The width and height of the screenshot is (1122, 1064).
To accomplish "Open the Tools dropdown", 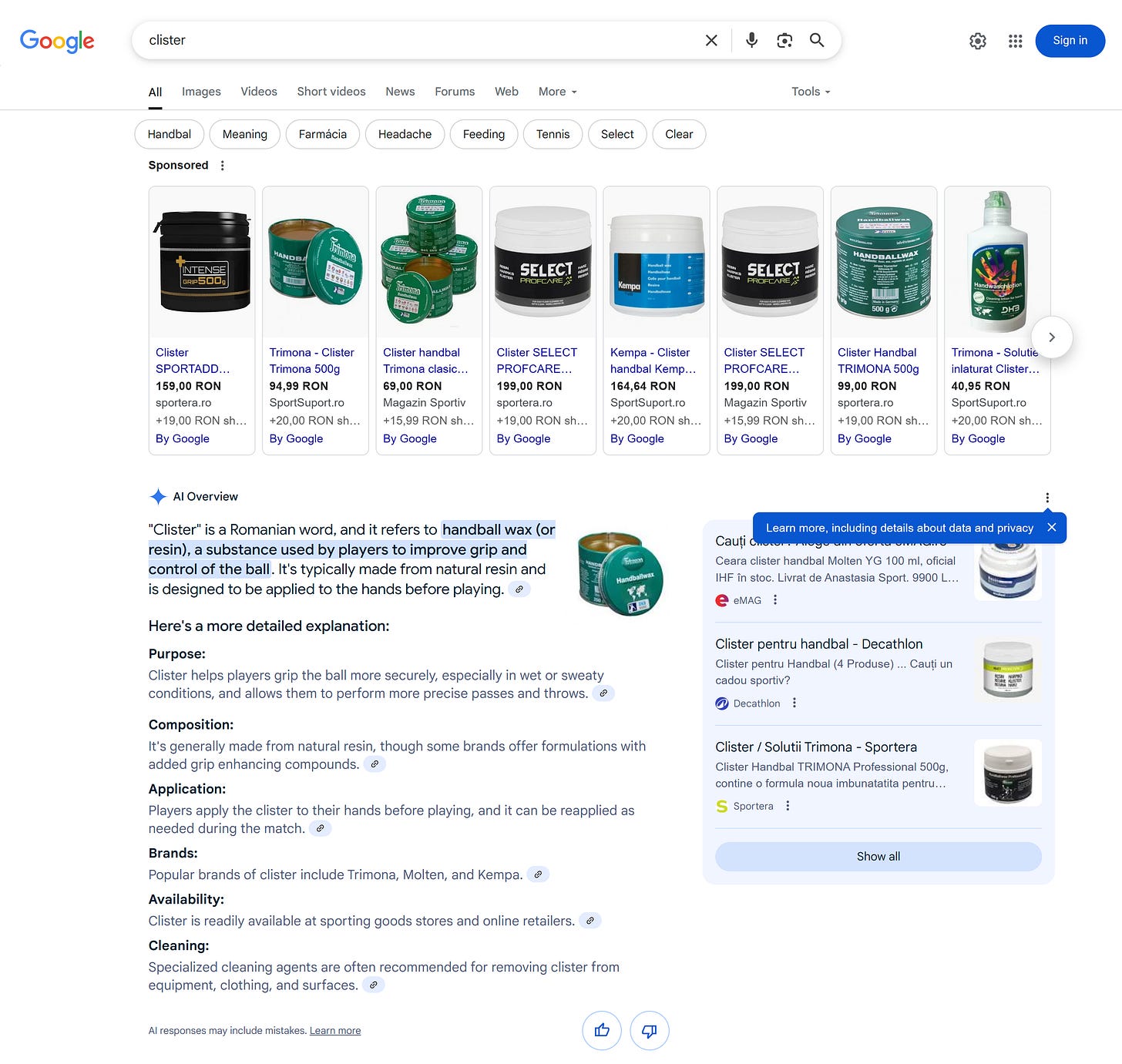I will point(811,92).
